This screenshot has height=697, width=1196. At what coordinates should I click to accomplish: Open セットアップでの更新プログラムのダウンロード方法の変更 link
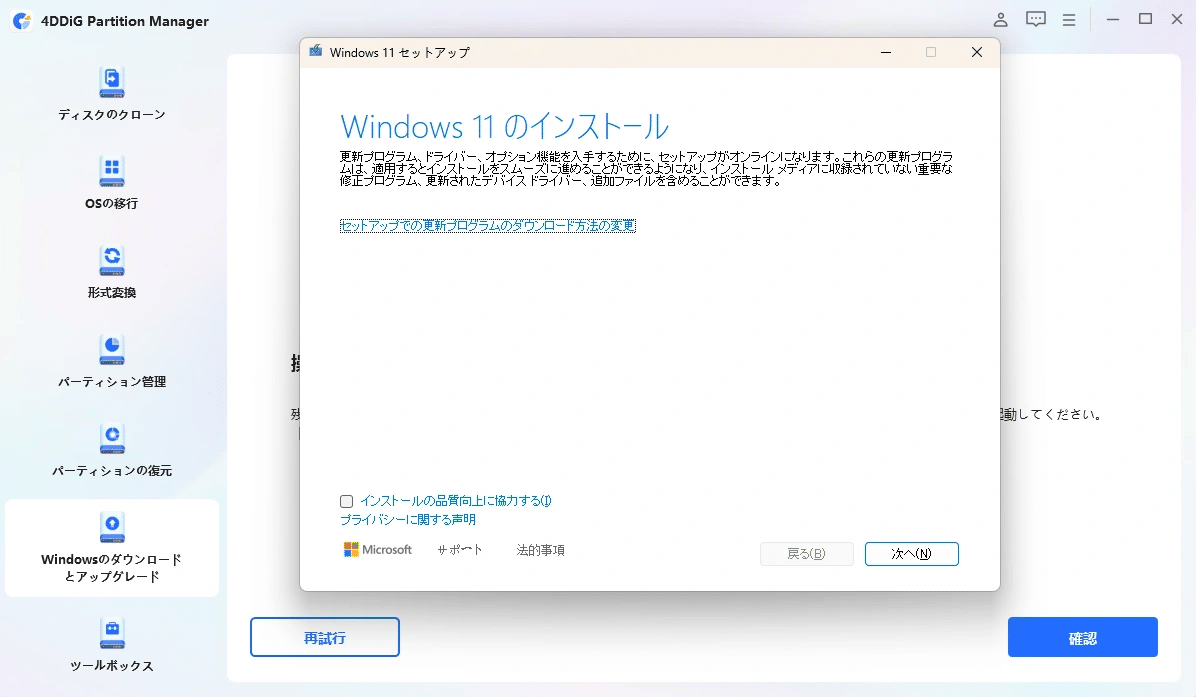[x=487, y=226]
